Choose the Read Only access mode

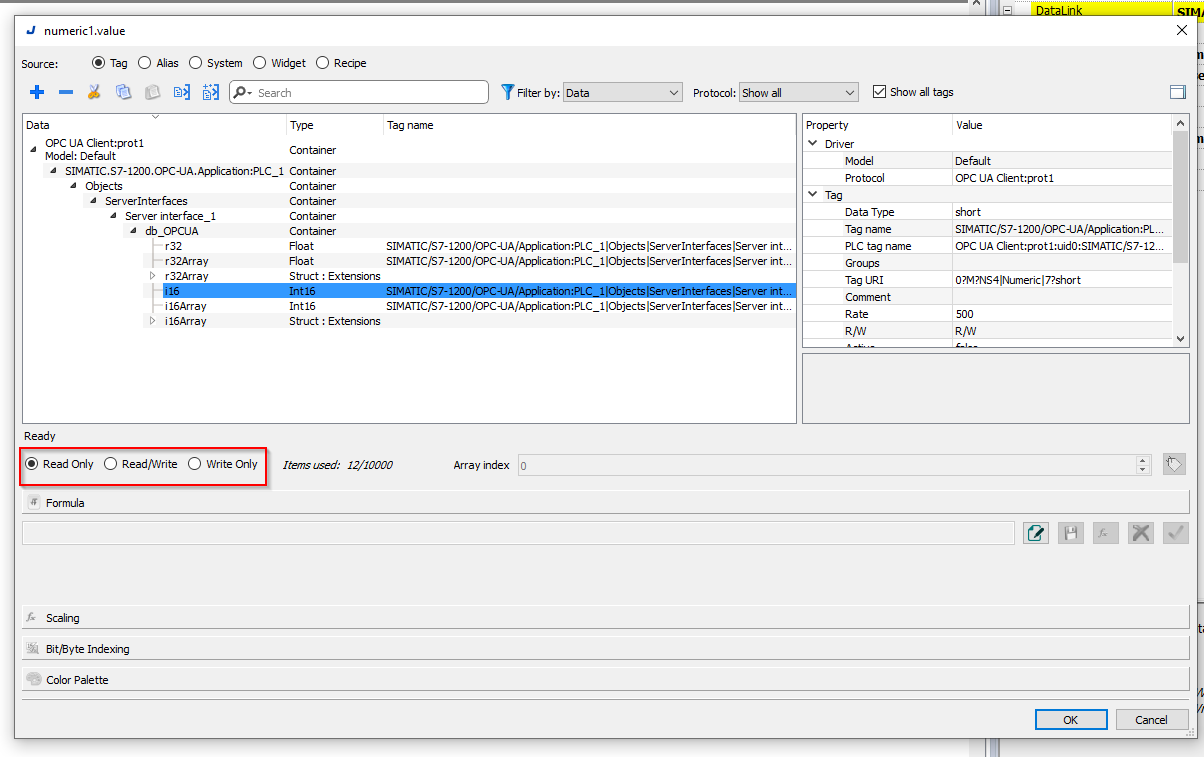point(32,464)
